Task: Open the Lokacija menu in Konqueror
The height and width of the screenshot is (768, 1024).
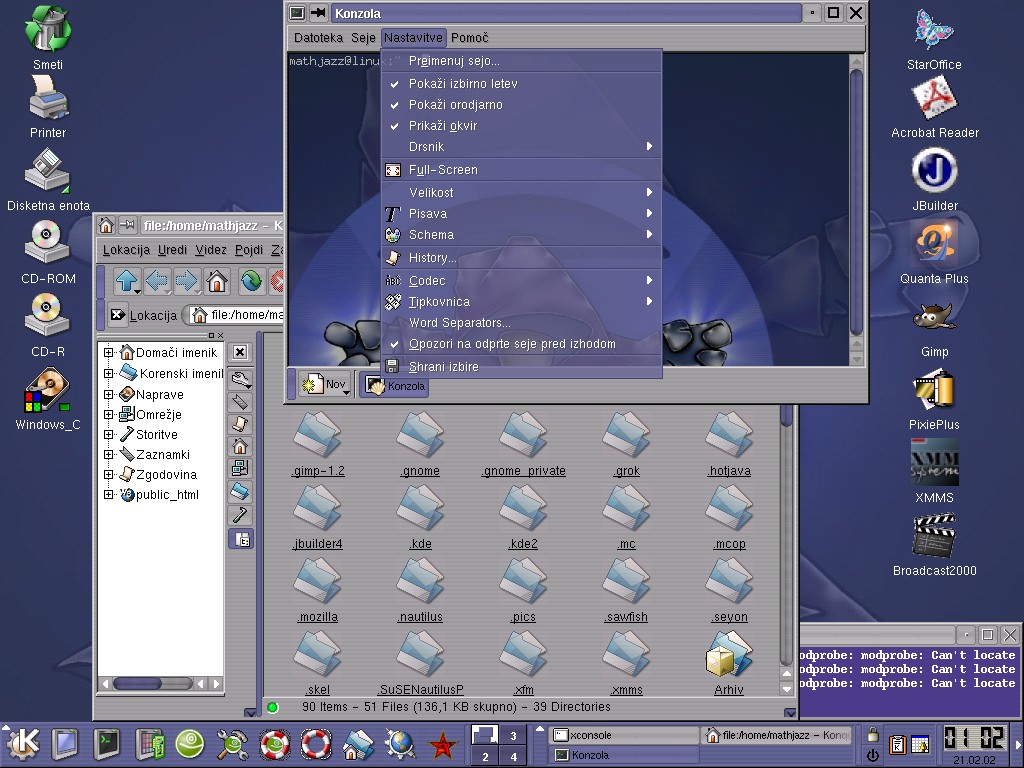Action: tap(126, 250)
